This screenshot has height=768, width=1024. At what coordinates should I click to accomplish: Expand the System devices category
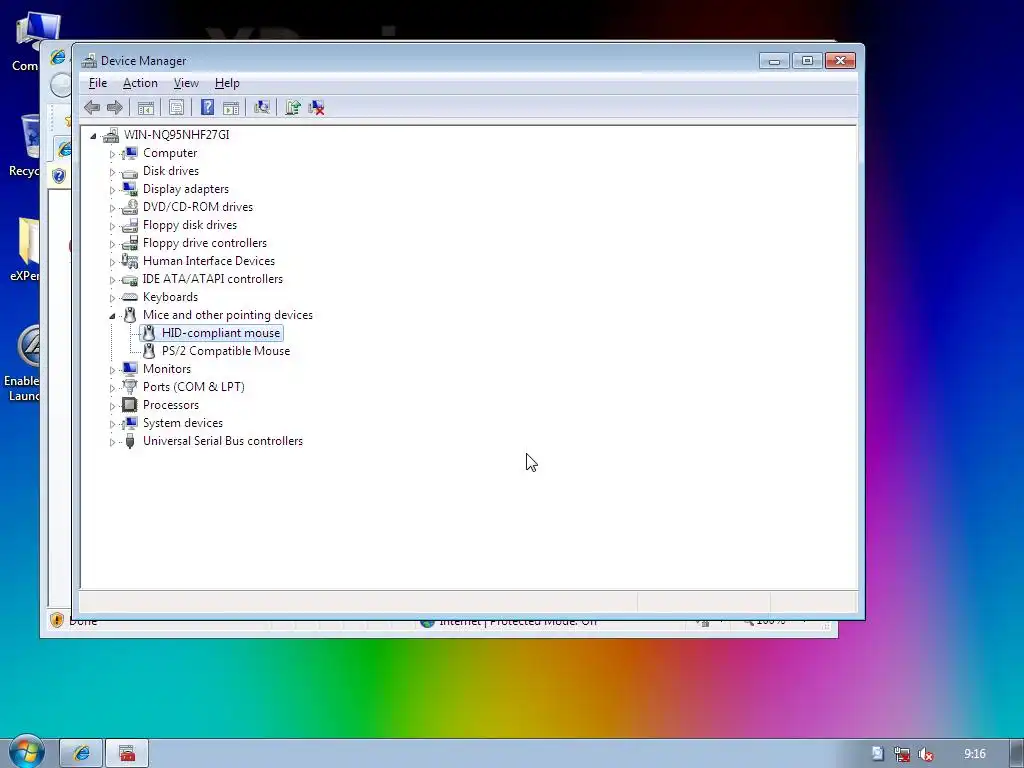point(112,424)
